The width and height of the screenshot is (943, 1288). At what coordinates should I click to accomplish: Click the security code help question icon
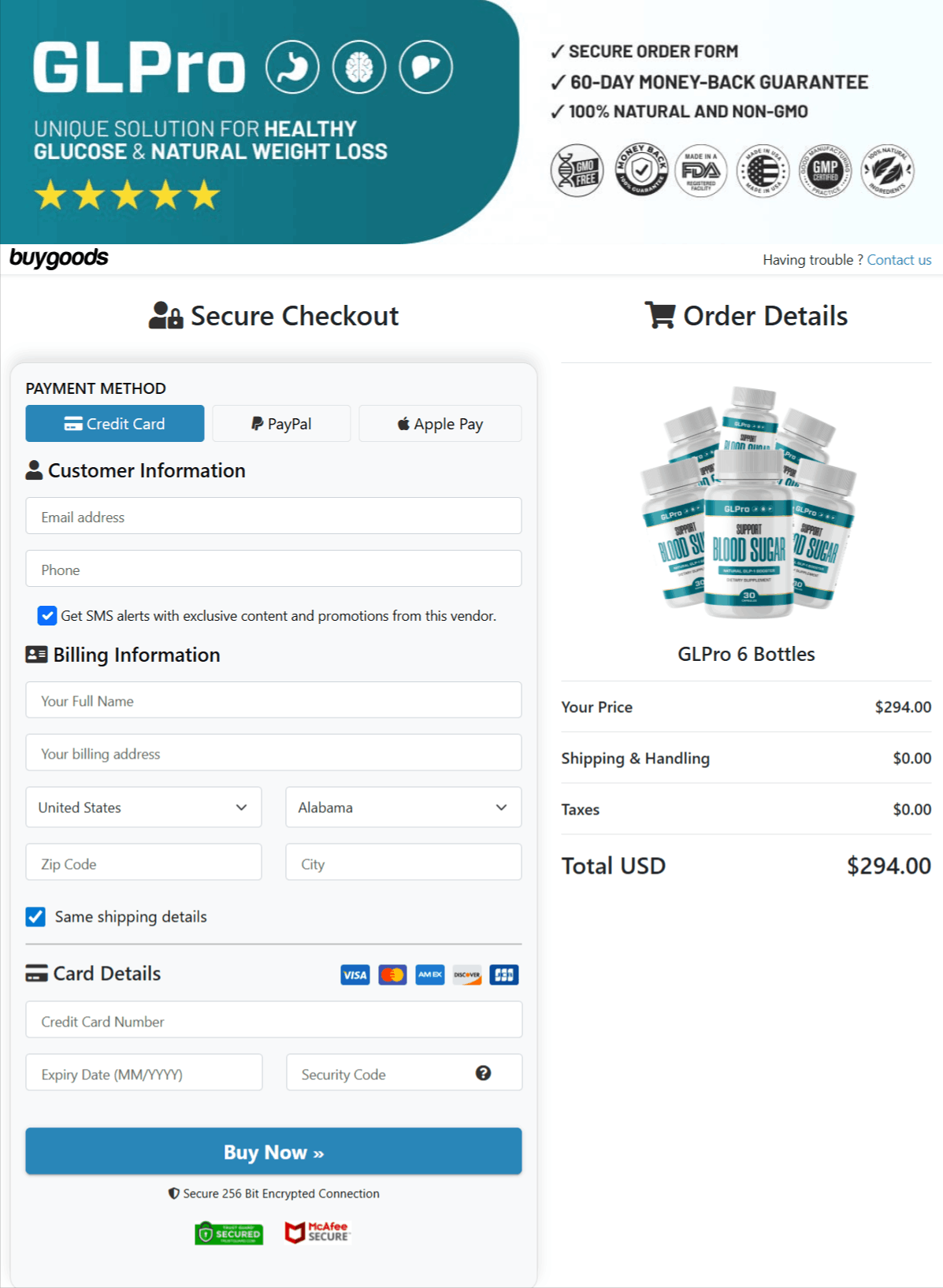(484, 1073)
